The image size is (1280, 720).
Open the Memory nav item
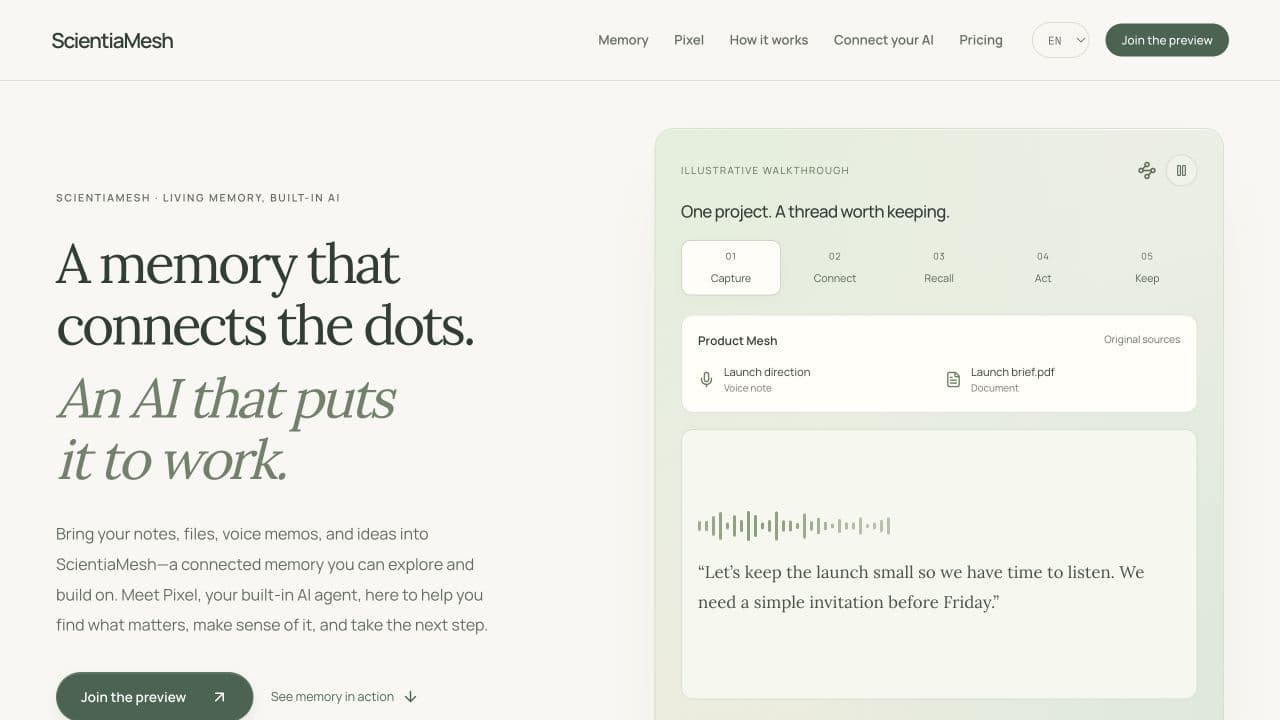coord(623,40)
